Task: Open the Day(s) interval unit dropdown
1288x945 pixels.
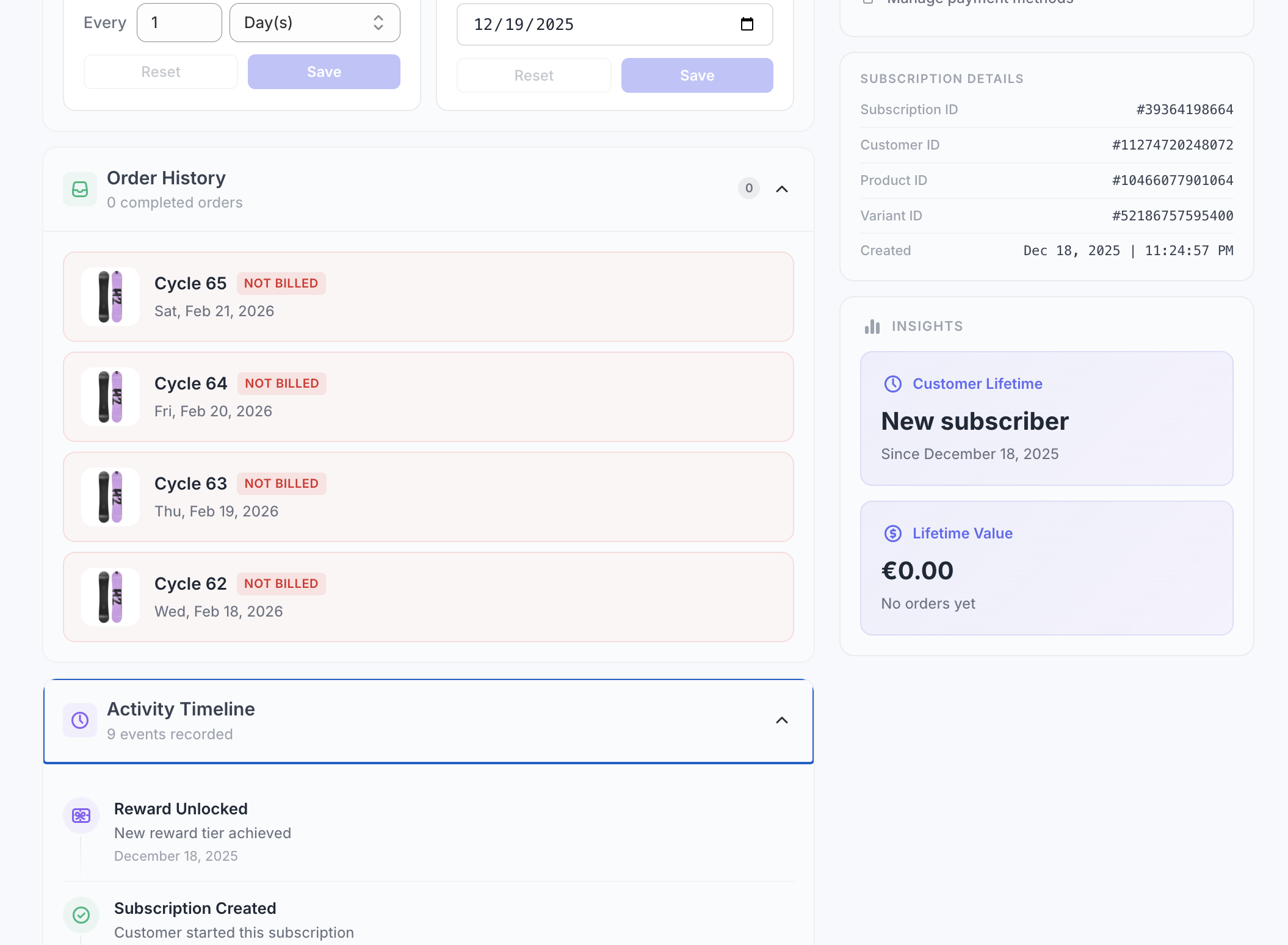Action: [x=315, y=23]
